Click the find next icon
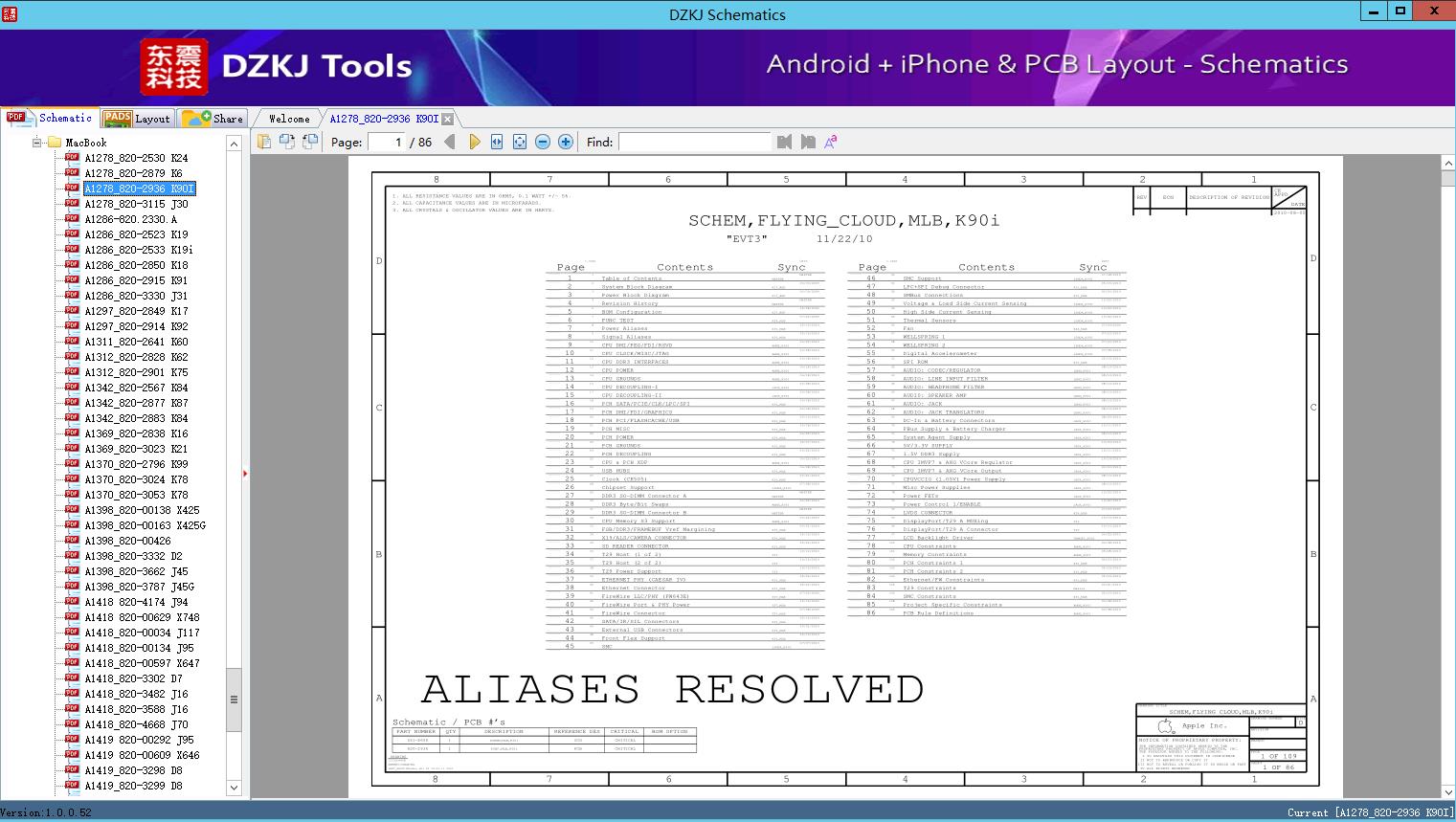1456x822 pixels. 808,142
